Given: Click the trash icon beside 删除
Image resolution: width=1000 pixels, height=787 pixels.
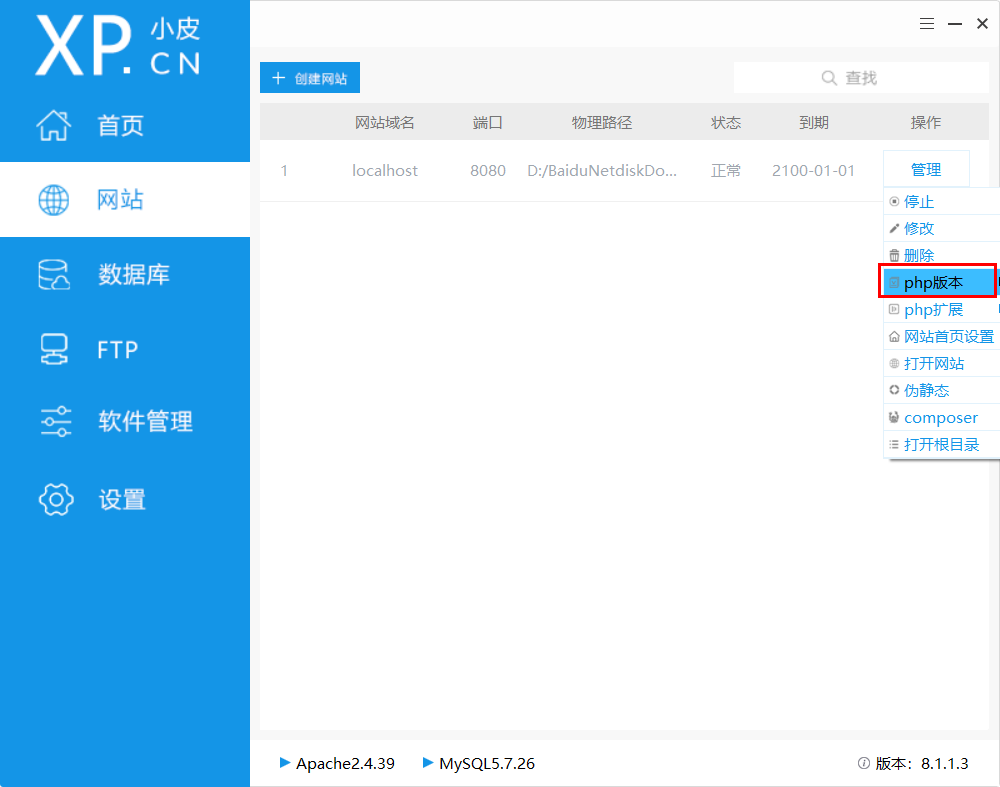Looking at the screenshot, I should click(x=894, y=255).
